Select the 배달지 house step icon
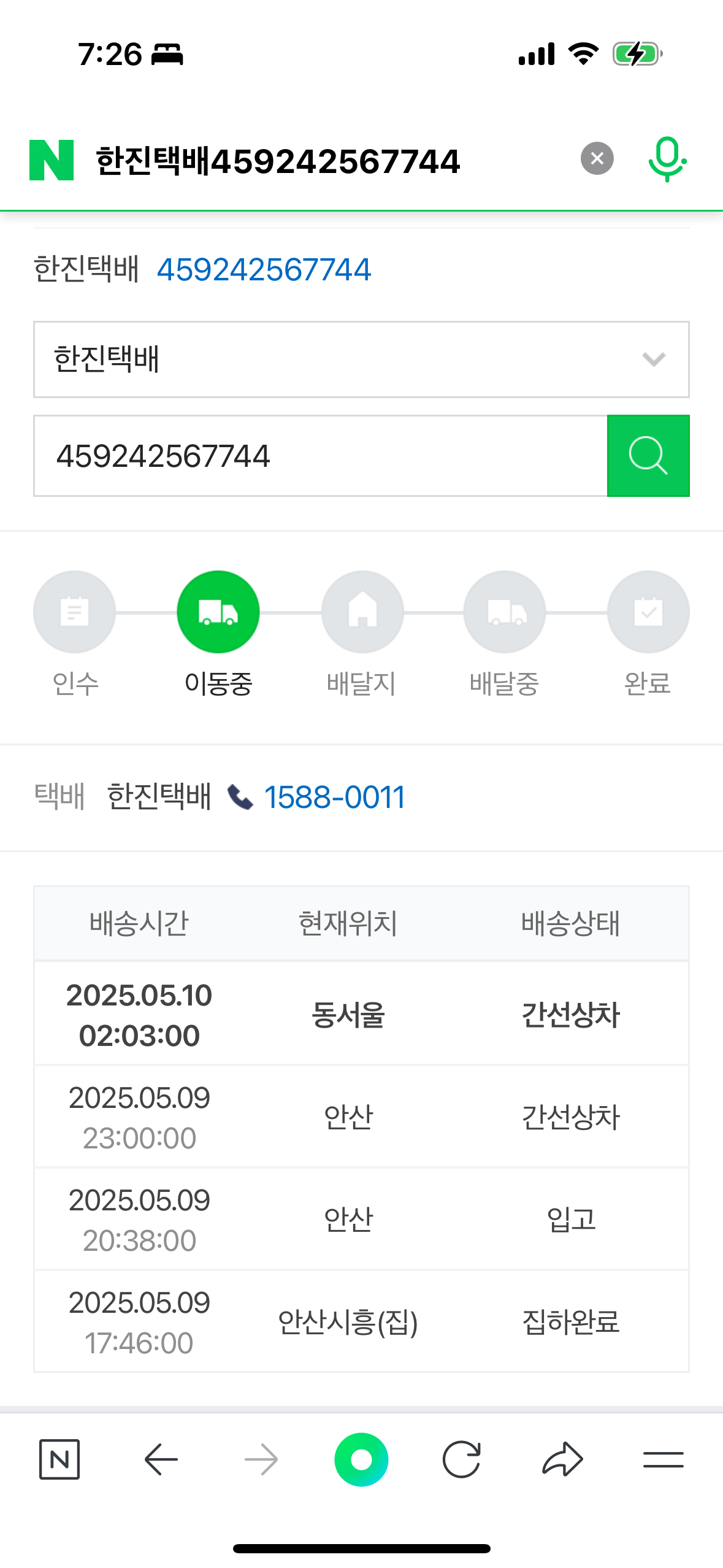This screenshot has width=723, height=1568. [x=362, y=612]
